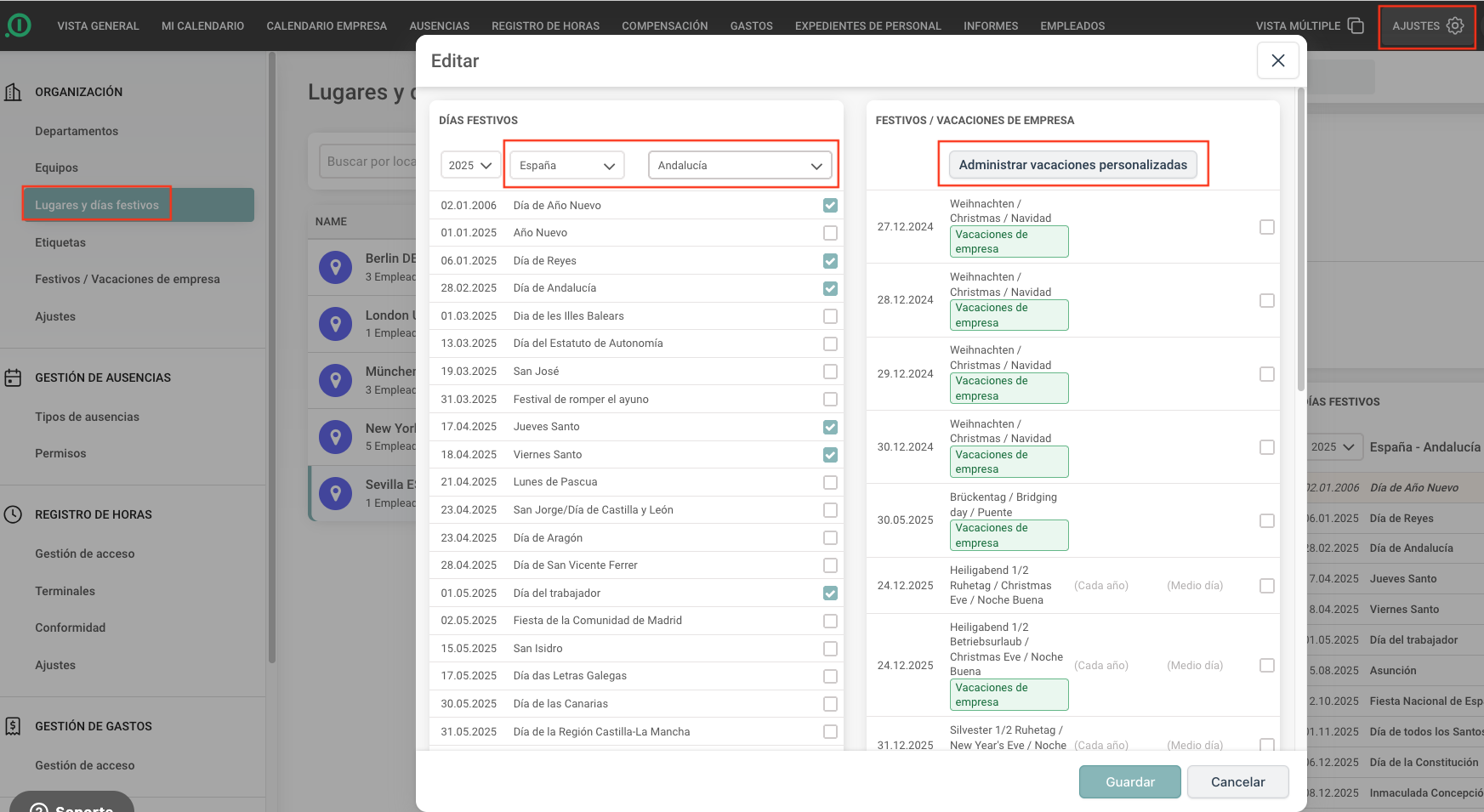Click the Gestión de Gastos receipt icon
Viewport: 1484px width, 812px height.
pos(14,726)
